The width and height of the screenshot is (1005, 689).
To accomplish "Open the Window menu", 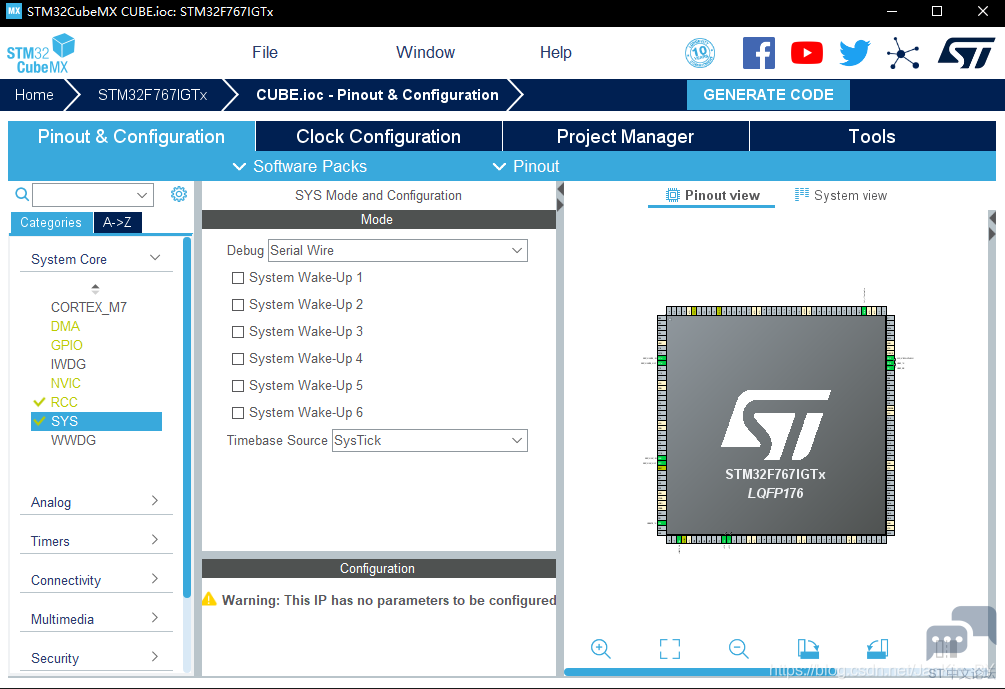I will pyautogui.click(x=425, y=53).
